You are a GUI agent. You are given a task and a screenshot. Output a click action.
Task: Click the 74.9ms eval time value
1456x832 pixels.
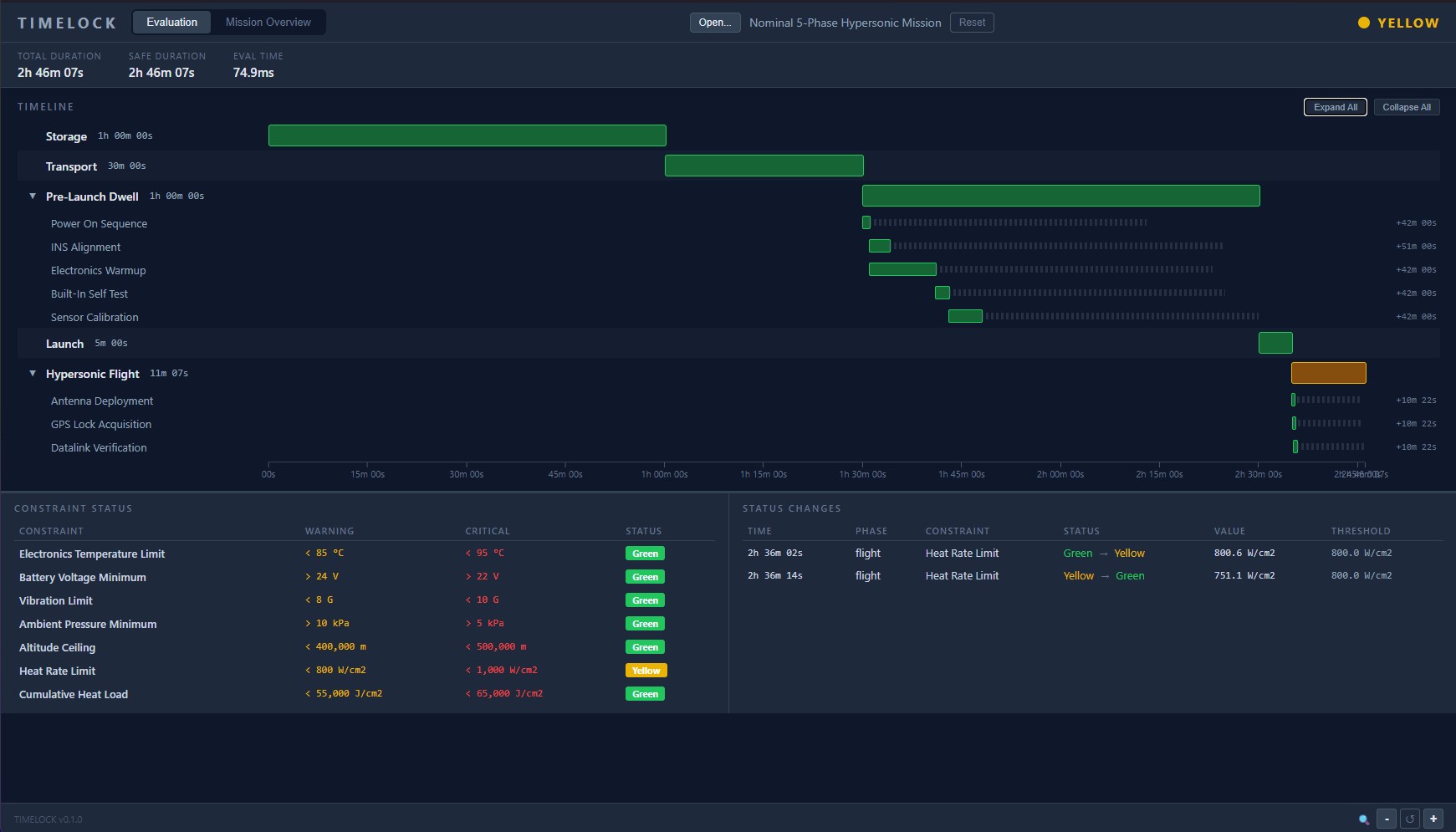pos(253,73)
